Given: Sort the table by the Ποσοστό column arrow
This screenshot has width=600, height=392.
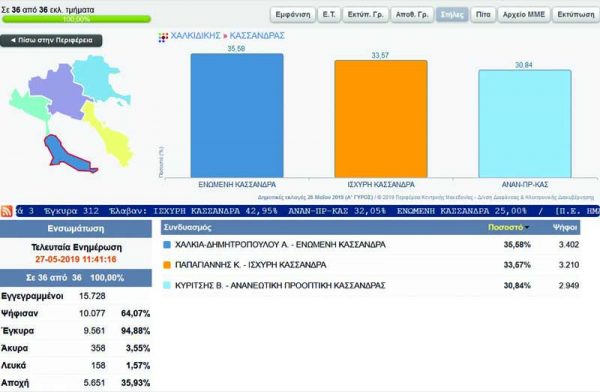Looking at the screenshot, I should click(x=527, y=227).
